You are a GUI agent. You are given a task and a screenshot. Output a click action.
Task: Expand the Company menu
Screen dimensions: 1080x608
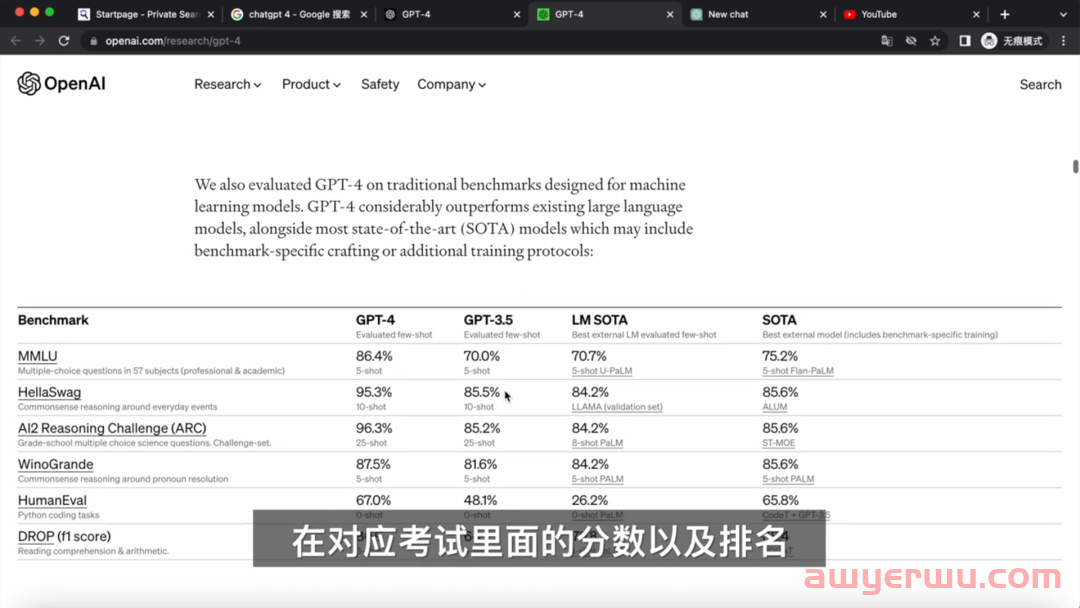click(x=451, y=84)
